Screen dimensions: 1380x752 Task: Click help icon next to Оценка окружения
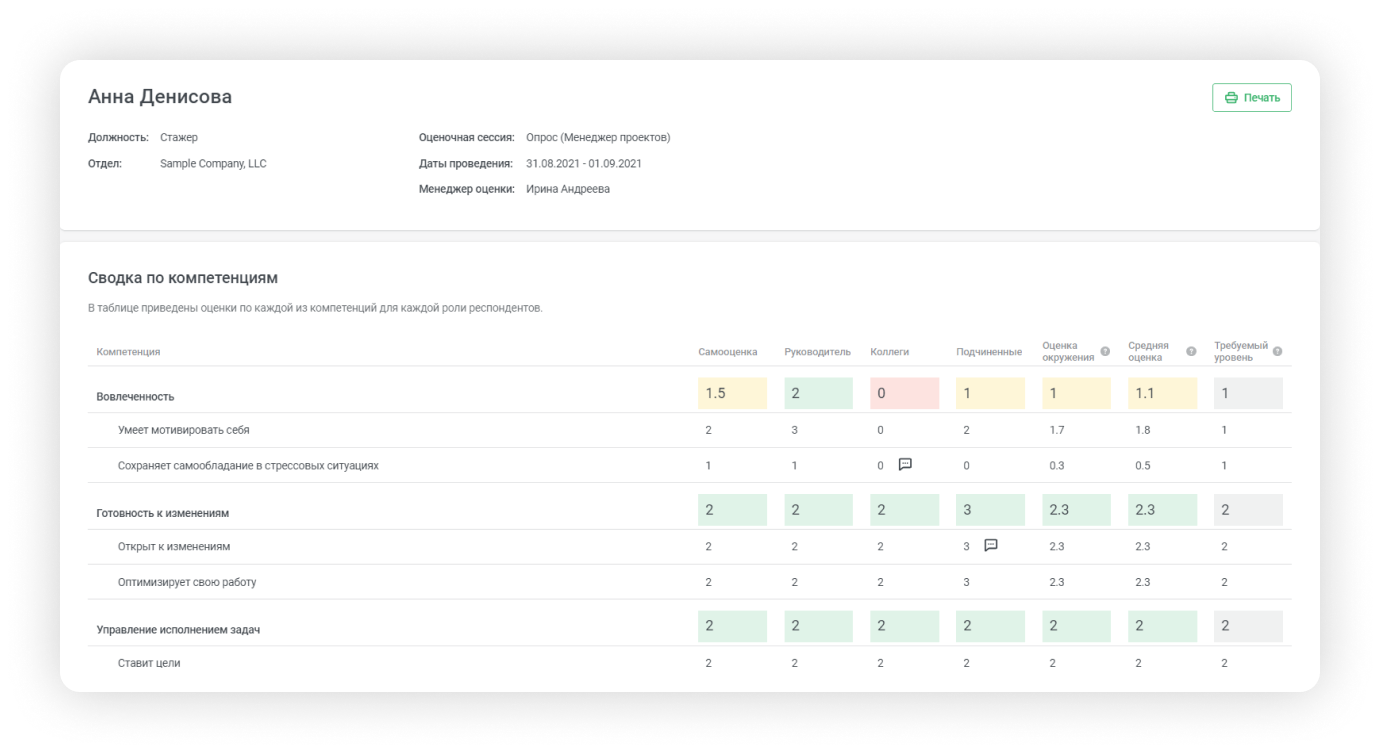click(1105, 351)
